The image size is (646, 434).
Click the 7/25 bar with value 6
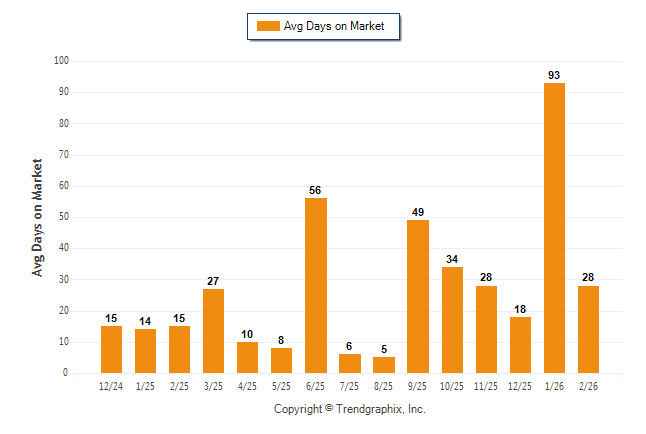click(350, 364)
